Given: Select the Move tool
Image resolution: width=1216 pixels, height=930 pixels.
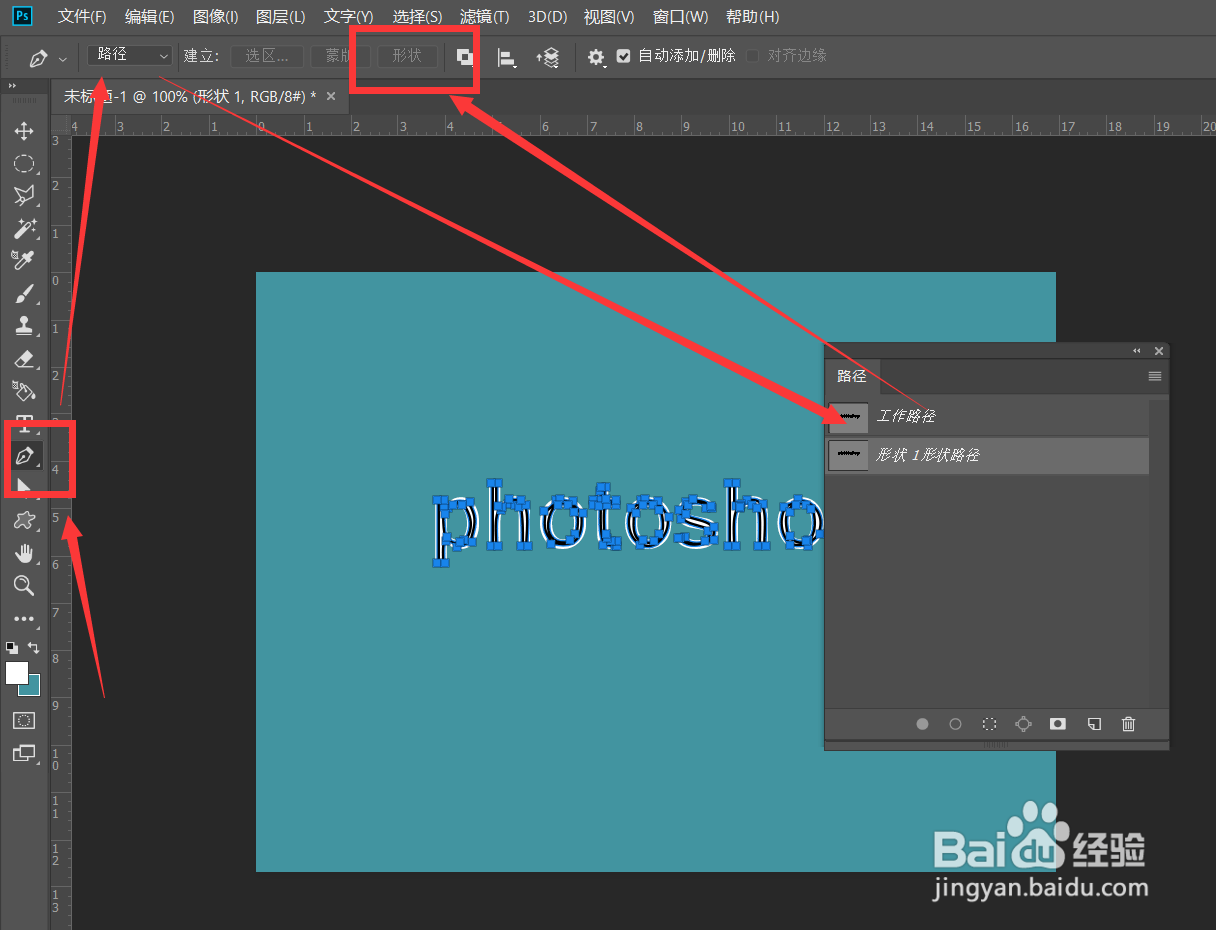Looking at the screenshot, I should click(x=24, y=131).
